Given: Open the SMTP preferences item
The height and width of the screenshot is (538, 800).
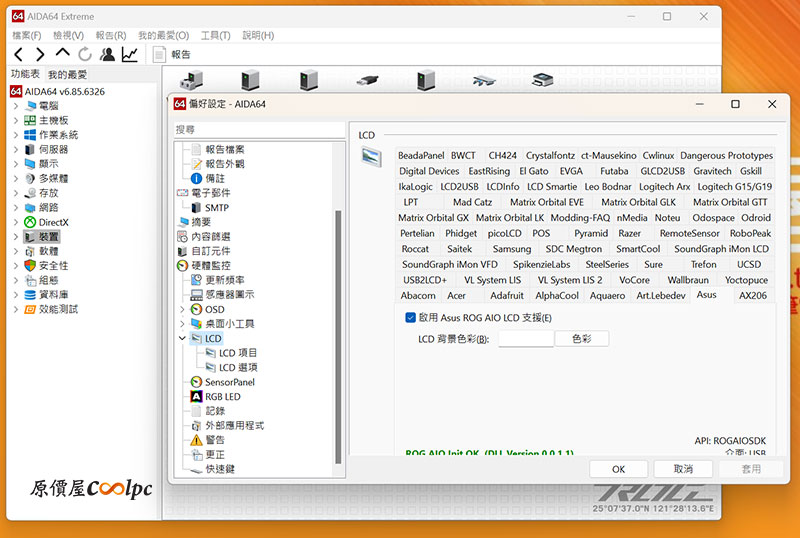Looking at the screenshot, I should (217, 208).
